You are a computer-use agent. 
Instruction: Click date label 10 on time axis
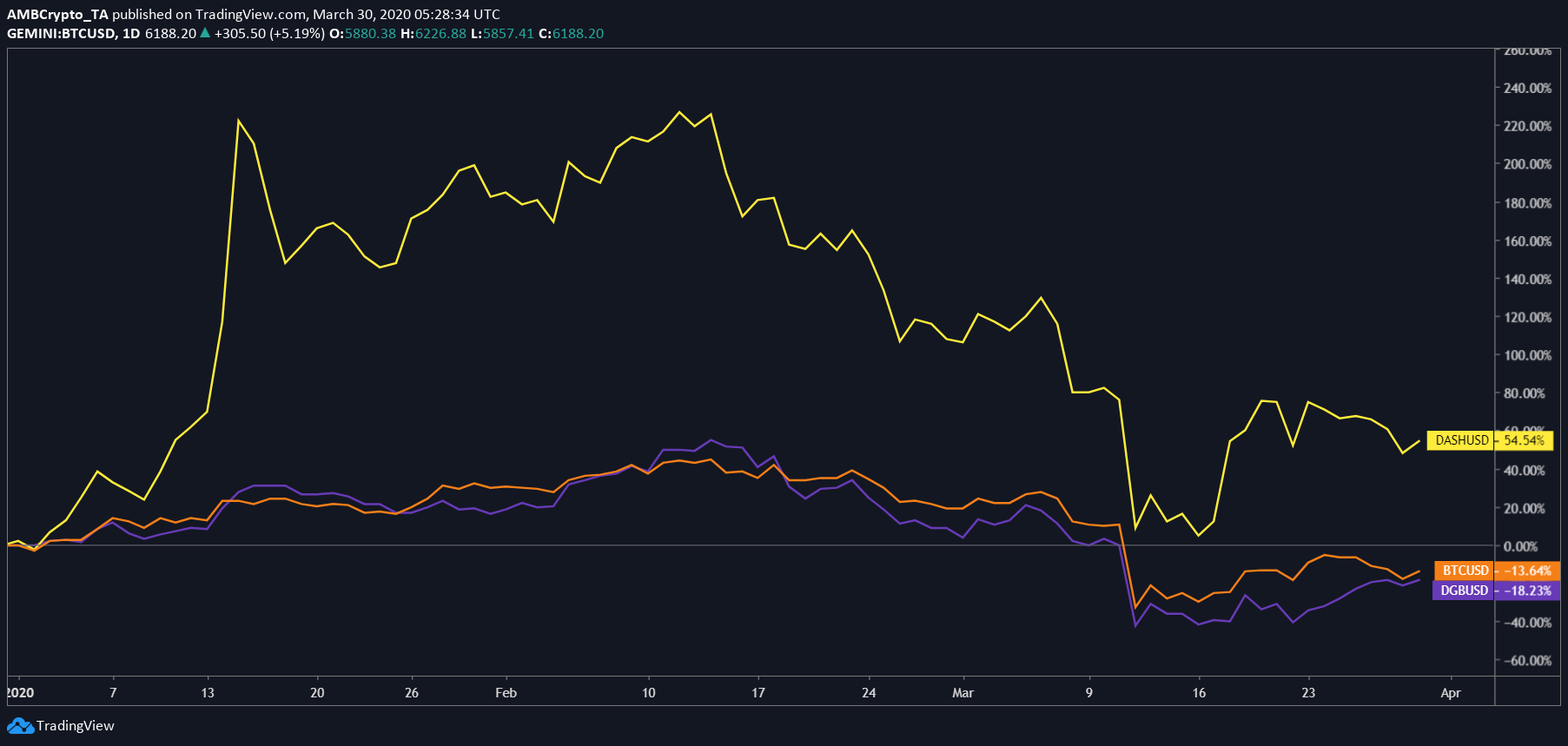[x=648, y=693]
